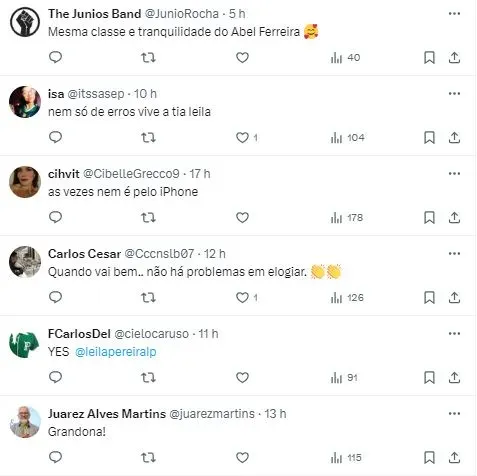Screen dimensions: 477x476
Task: Open Carlos Cesar's display name profile
Action: click(84, 254)
